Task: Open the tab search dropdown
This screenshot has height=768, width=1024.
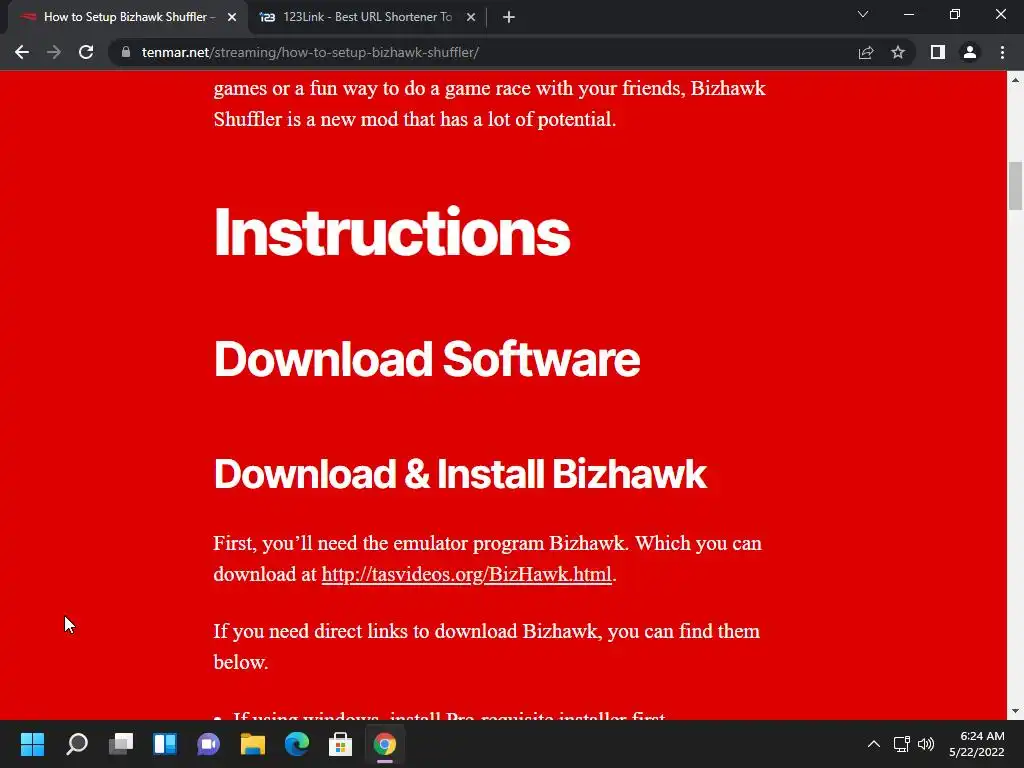Action: (863, 14)
